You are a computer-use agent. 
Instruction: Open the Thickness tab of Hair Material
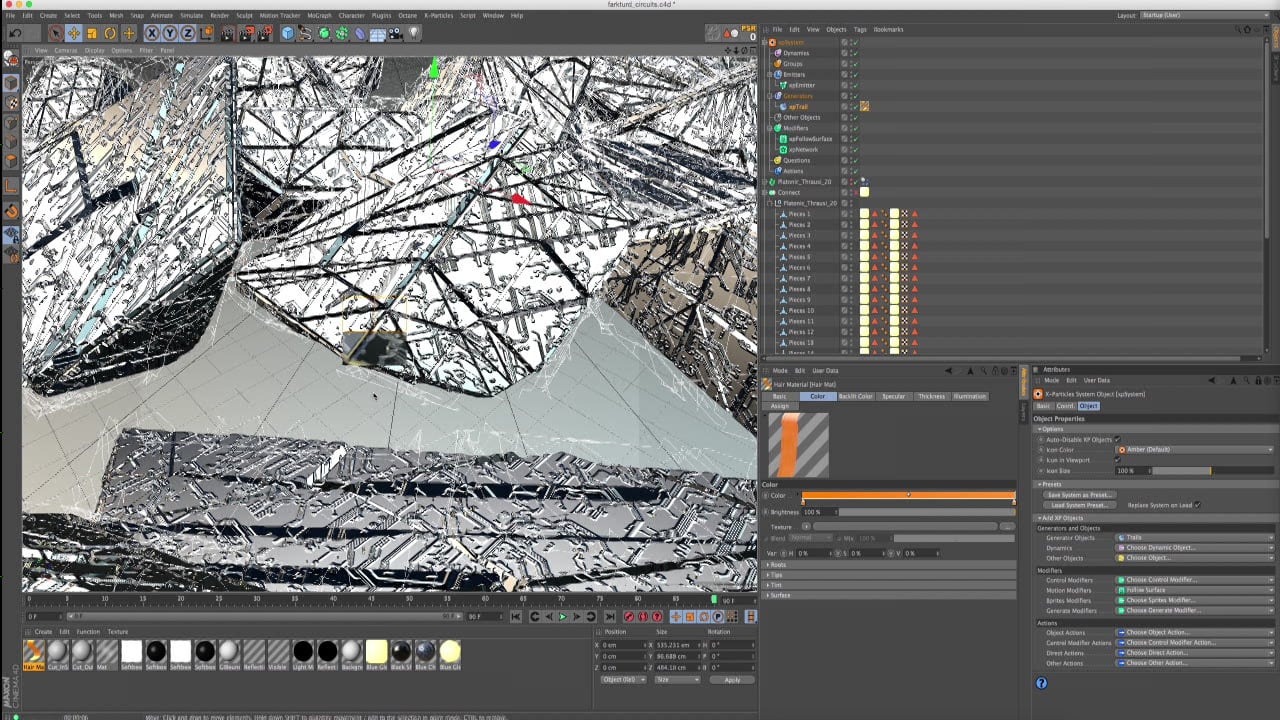point(931,396)
